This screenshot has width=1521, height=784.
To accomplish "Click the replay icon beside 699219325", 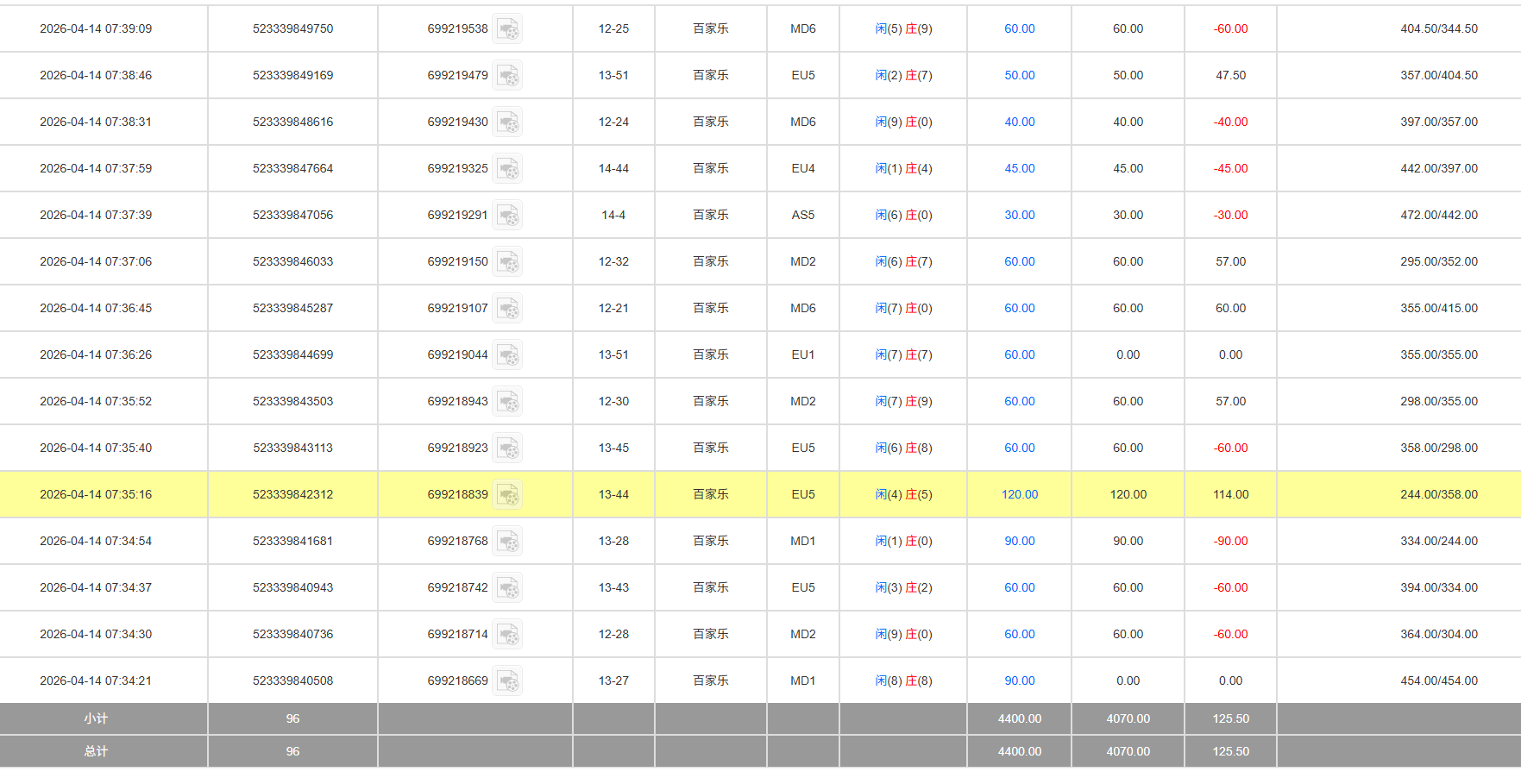I will click(507, 169).
